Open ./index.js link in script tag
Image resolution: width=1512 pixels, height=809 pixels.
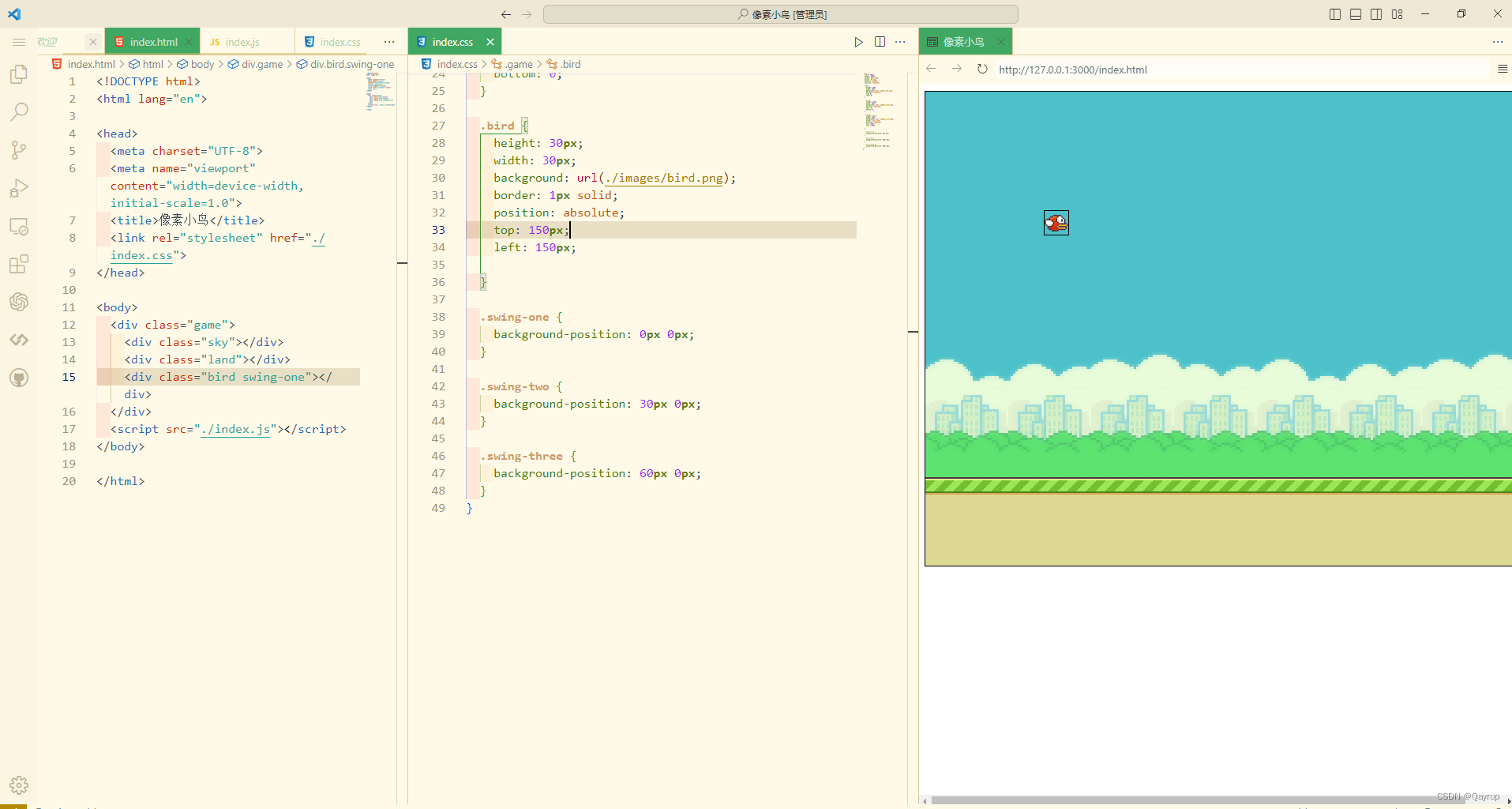235,429
